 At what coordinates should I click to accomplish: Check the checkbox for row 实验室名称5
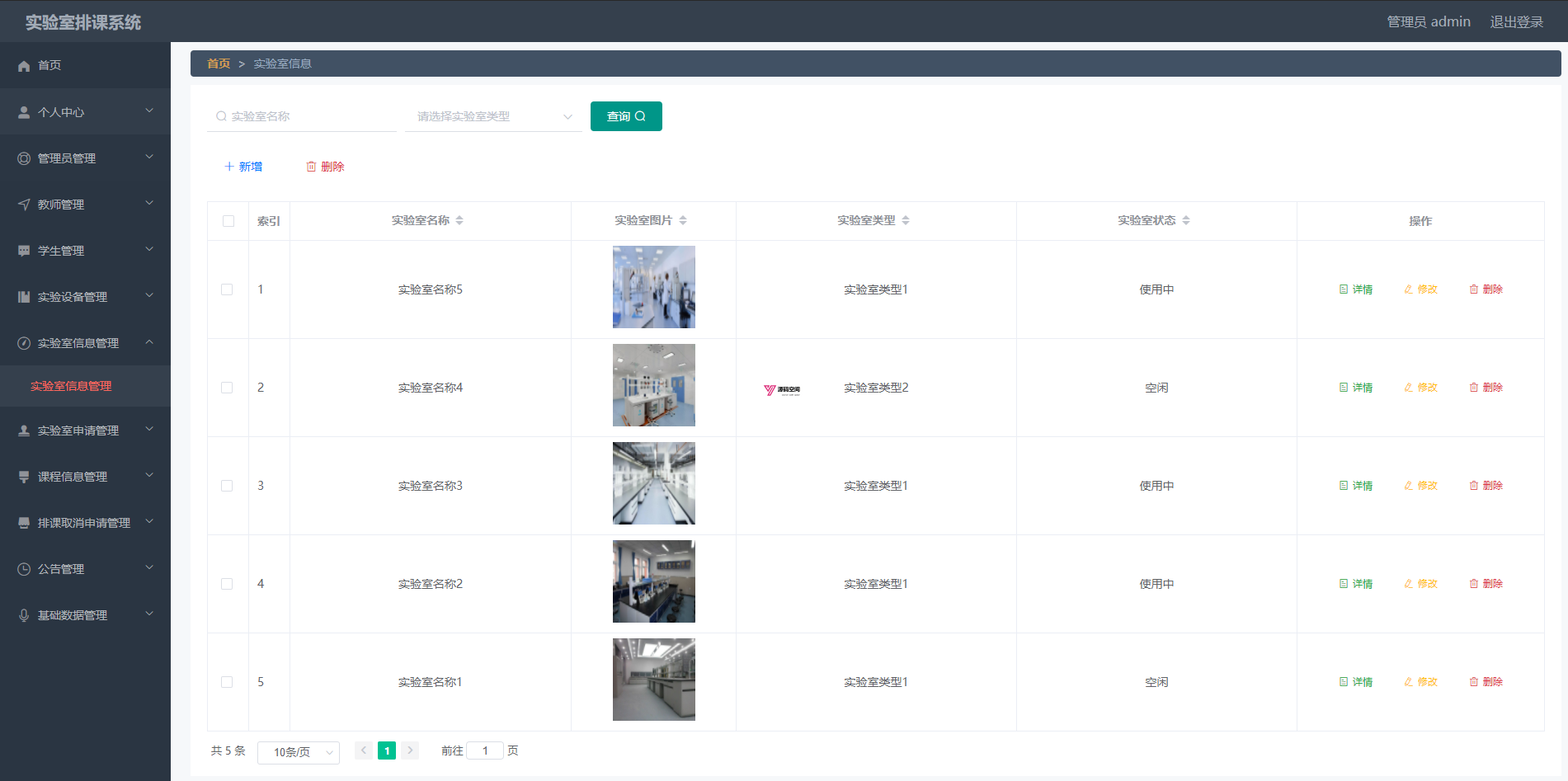pos(227,289)
